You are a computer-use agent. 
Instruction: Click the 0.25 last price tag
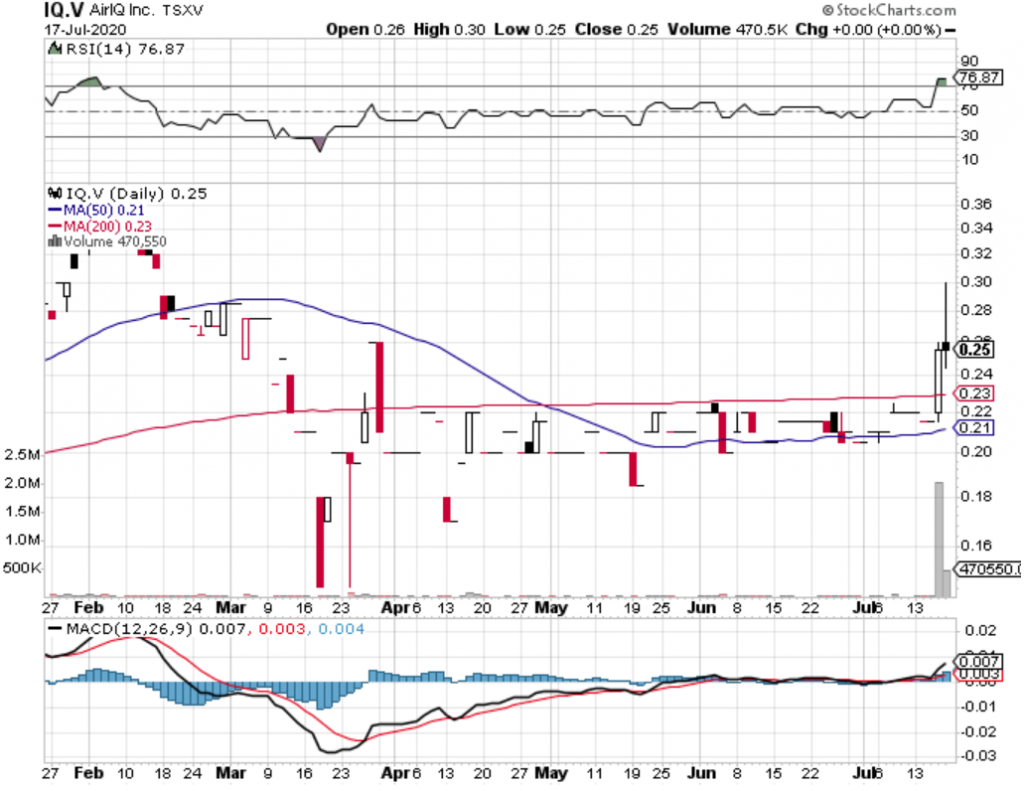click(975, 349)
